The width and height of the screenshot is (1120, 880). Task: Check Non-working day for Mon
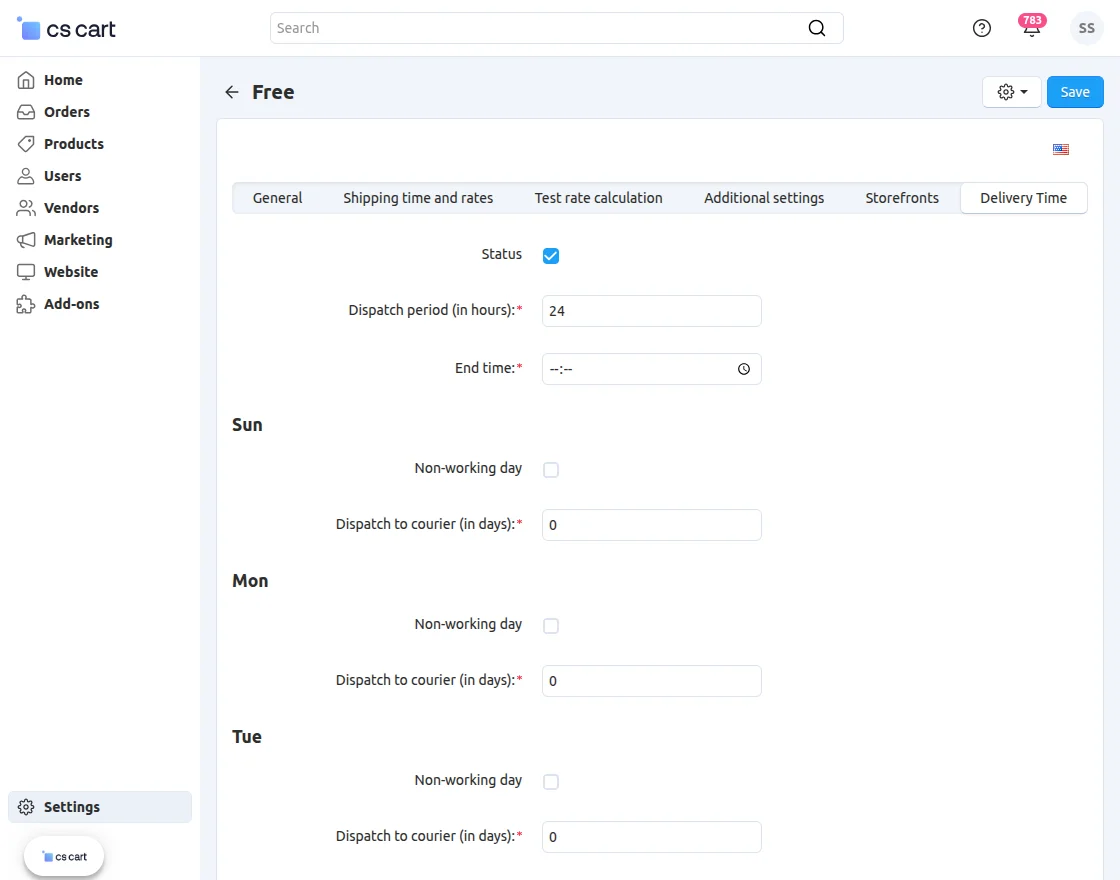[x=551, y=625]
